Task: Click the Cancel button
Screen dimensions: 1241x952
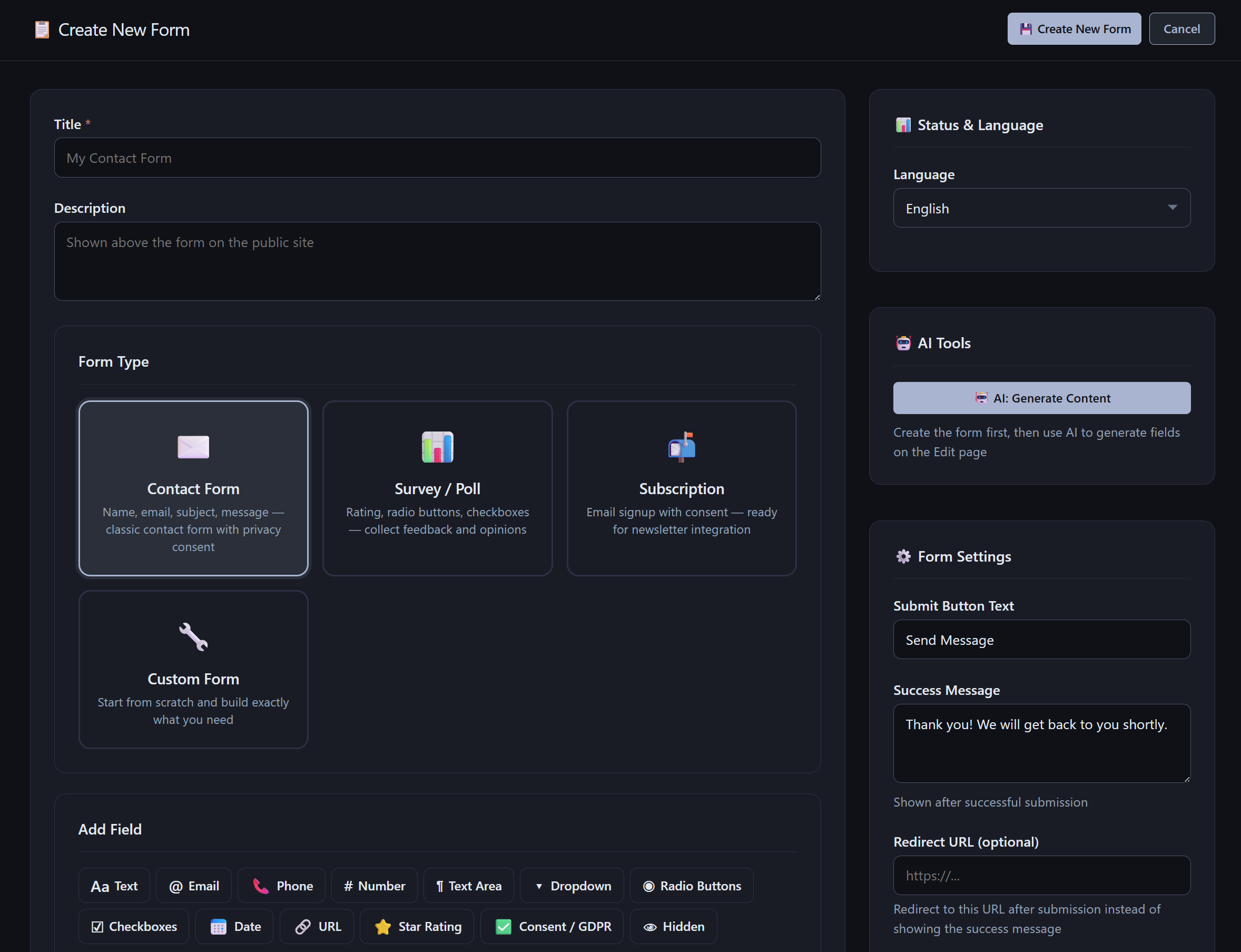Action: tap(1181, 29)
